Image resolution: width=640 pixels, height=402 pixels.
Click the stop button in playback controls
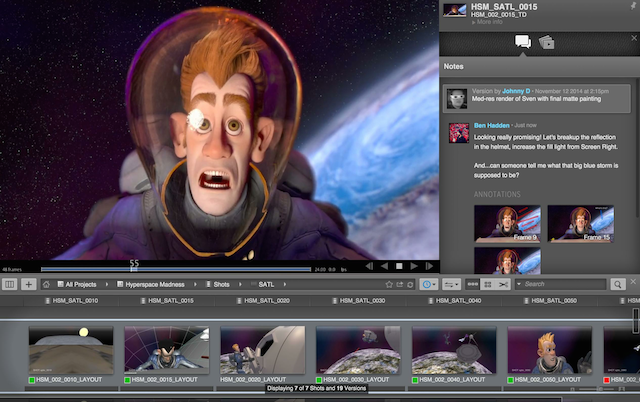398,266
